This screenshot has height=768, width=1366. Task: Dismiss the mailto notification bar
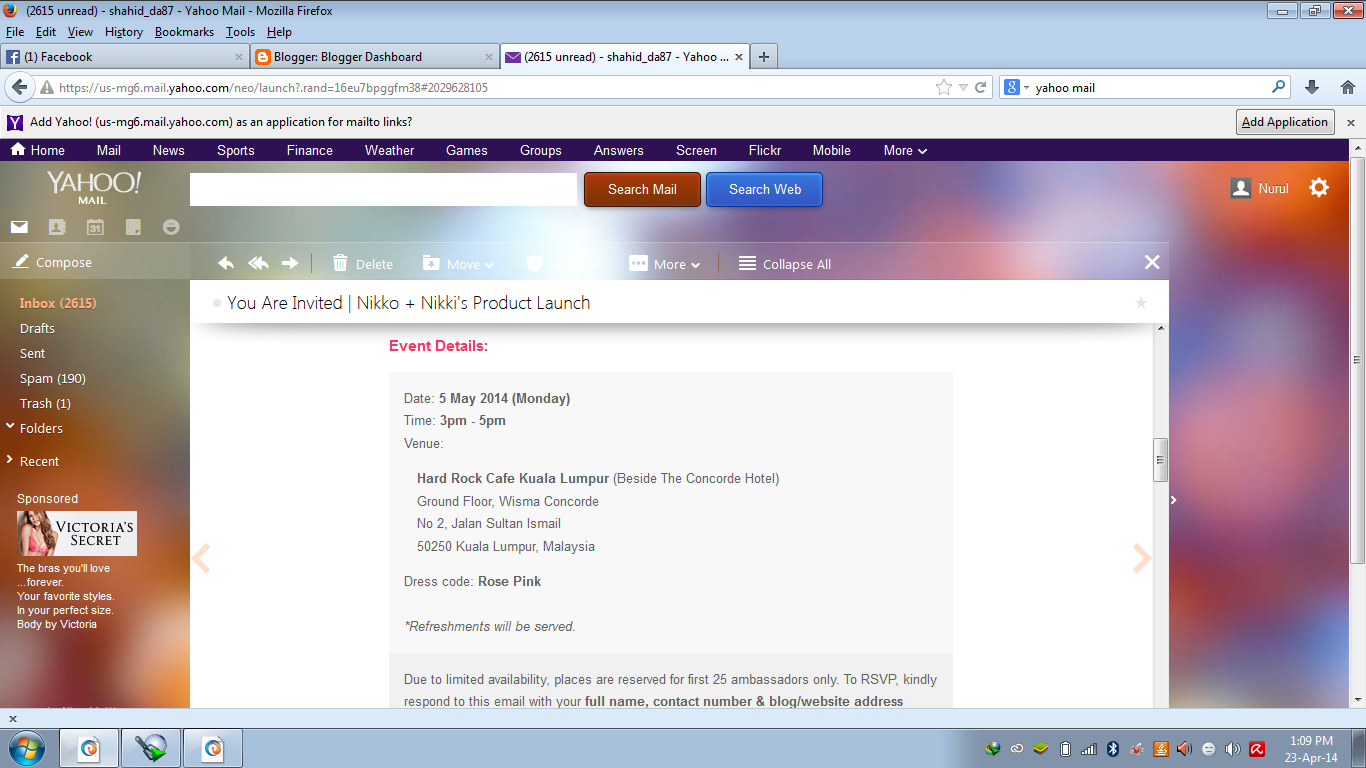pyautogui.click(x=1351, y=122)
